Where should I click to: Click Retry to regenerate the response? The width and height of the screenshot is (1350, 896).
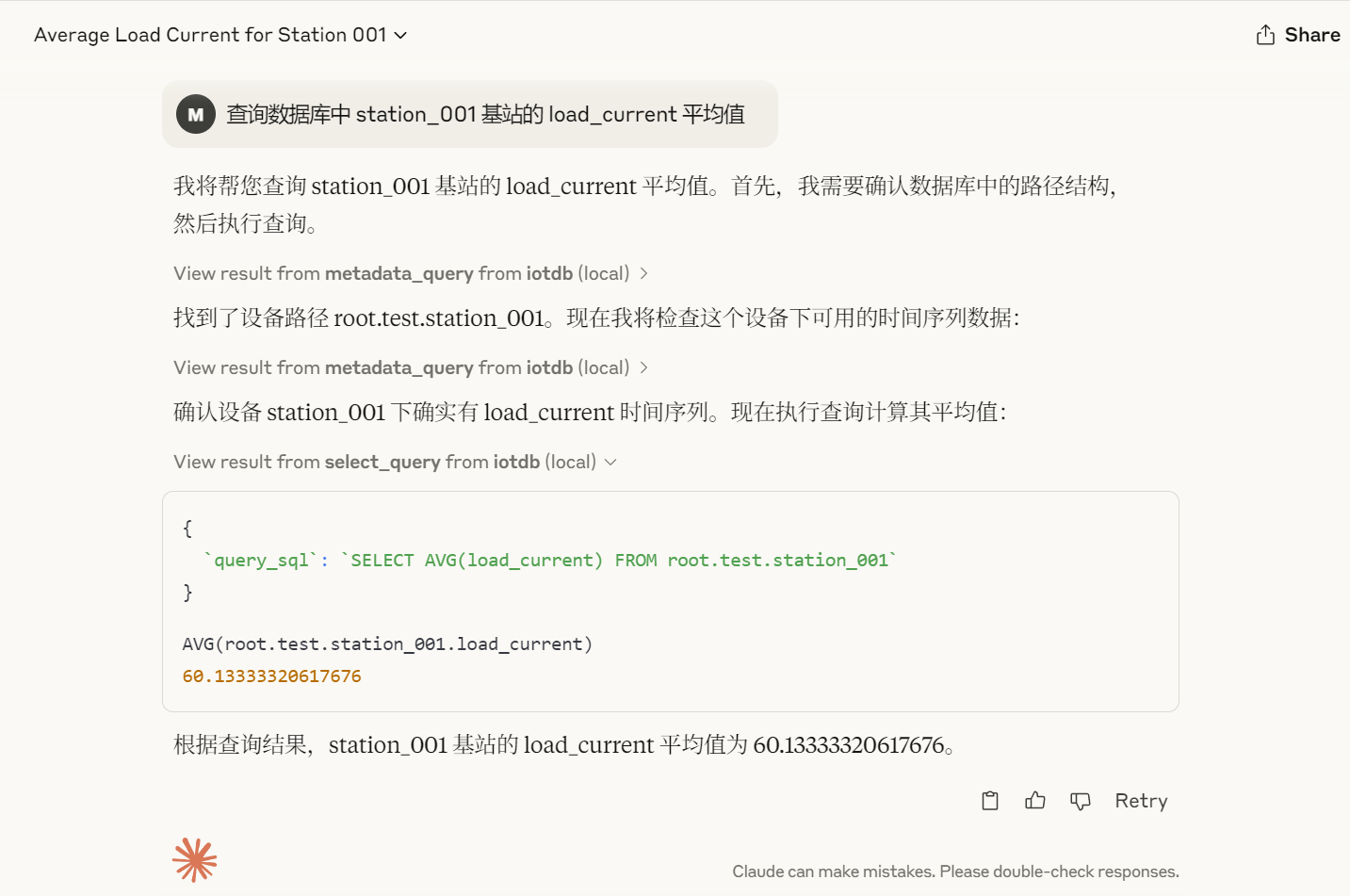tap(1141, 800)
